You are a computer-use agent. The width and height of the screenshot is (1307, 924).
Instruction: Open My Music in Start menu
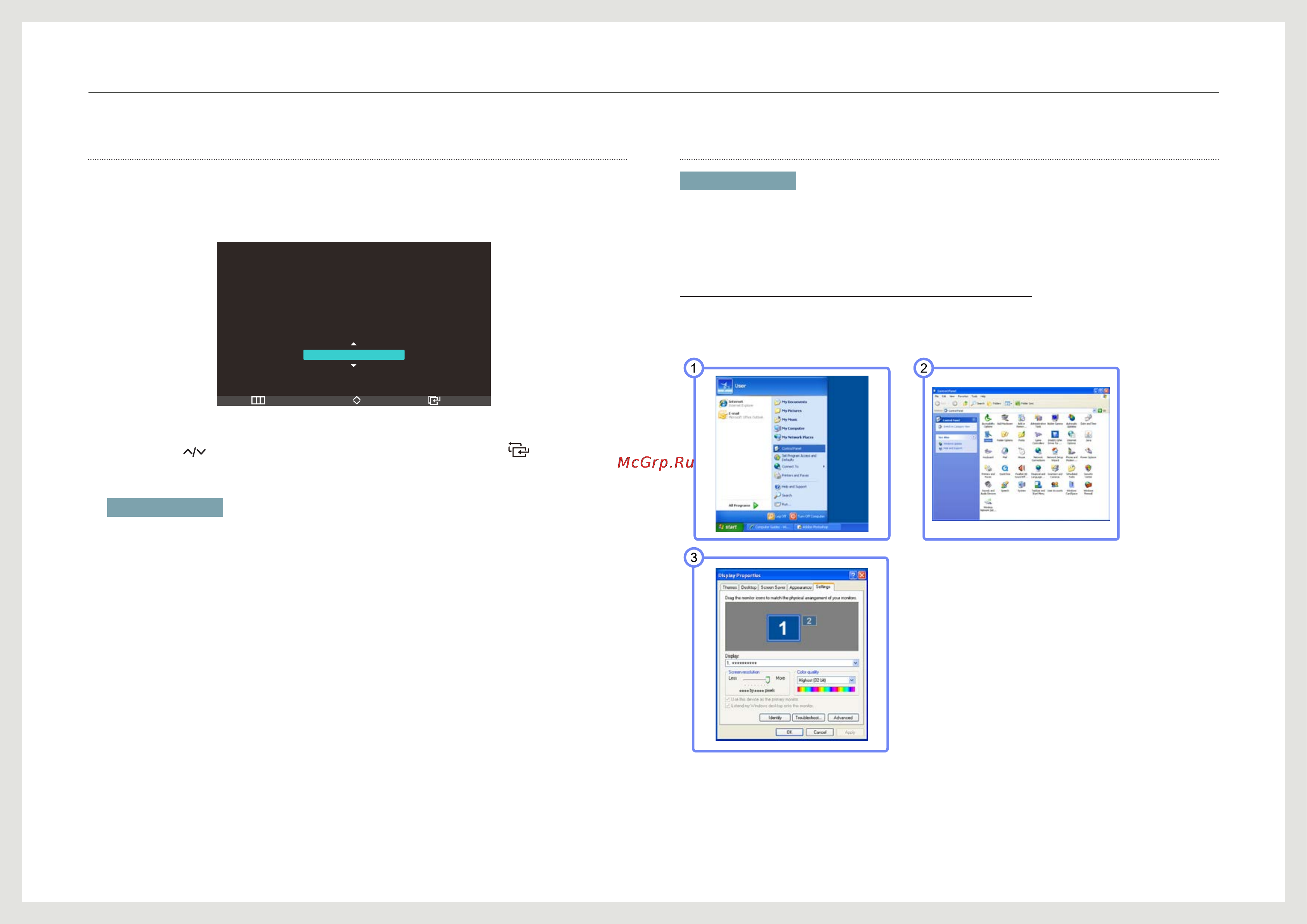[x=786, y=420]
